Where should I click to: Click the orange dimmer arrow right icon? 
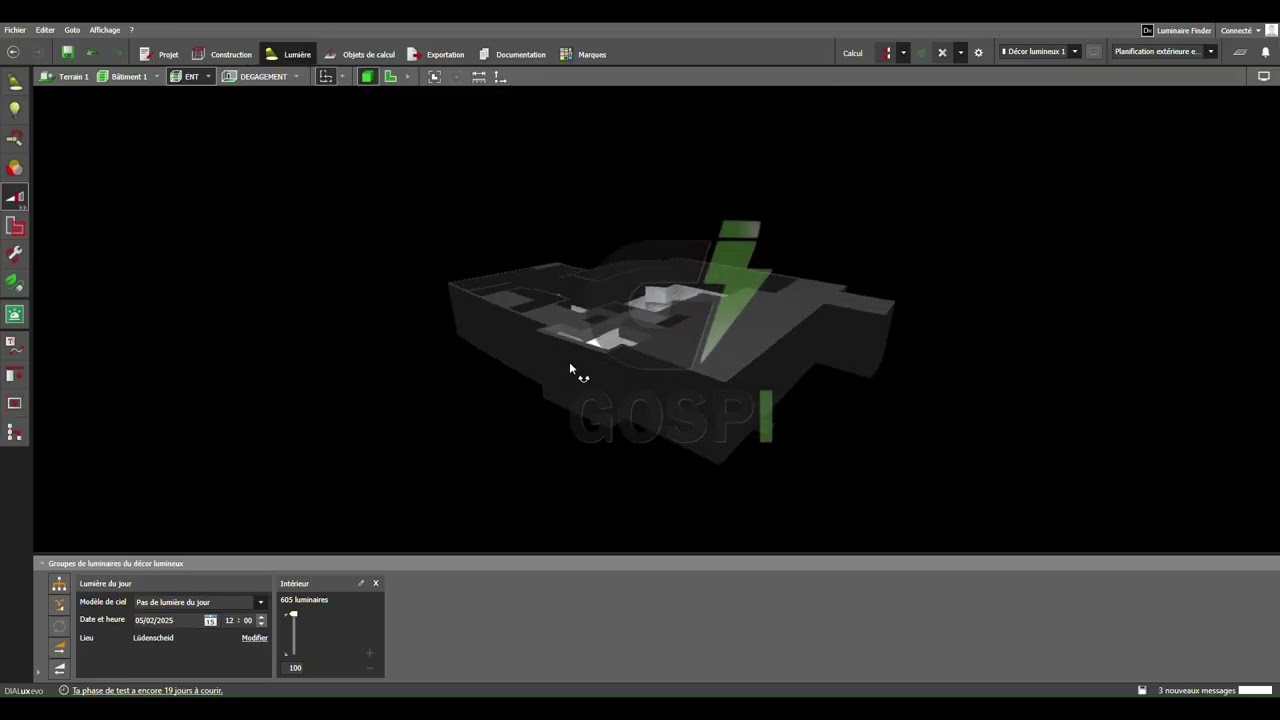[59, 648]
